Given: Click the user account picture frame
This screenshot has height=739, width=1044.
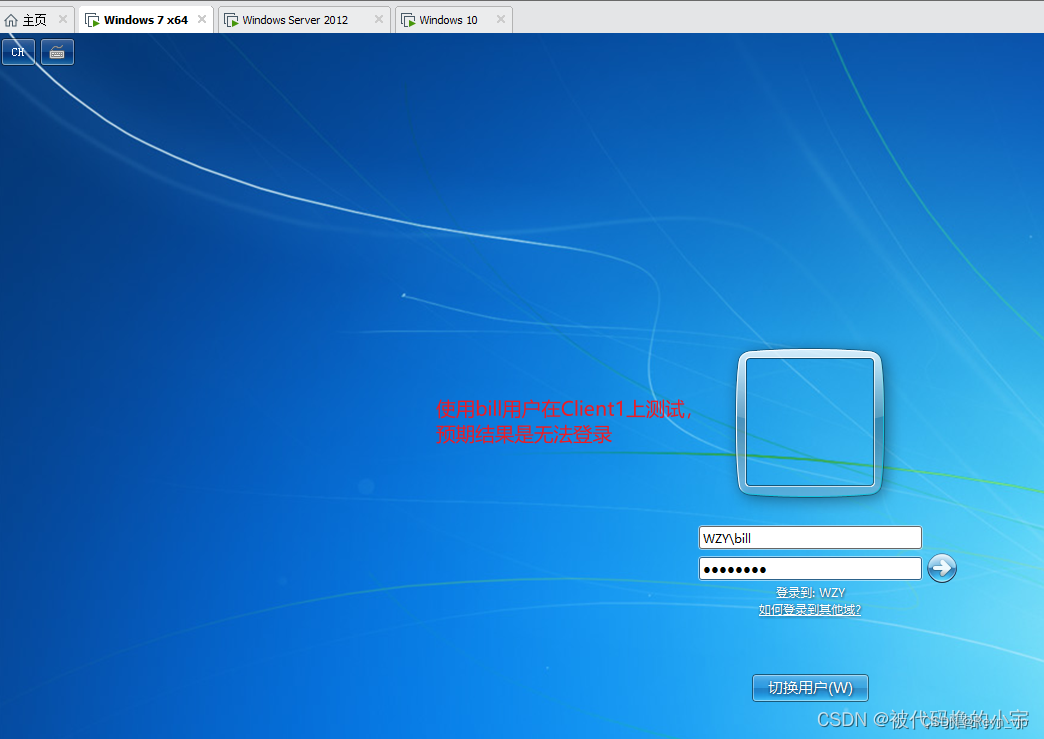Looking at the screenshot, I should (x=810, y=423).
